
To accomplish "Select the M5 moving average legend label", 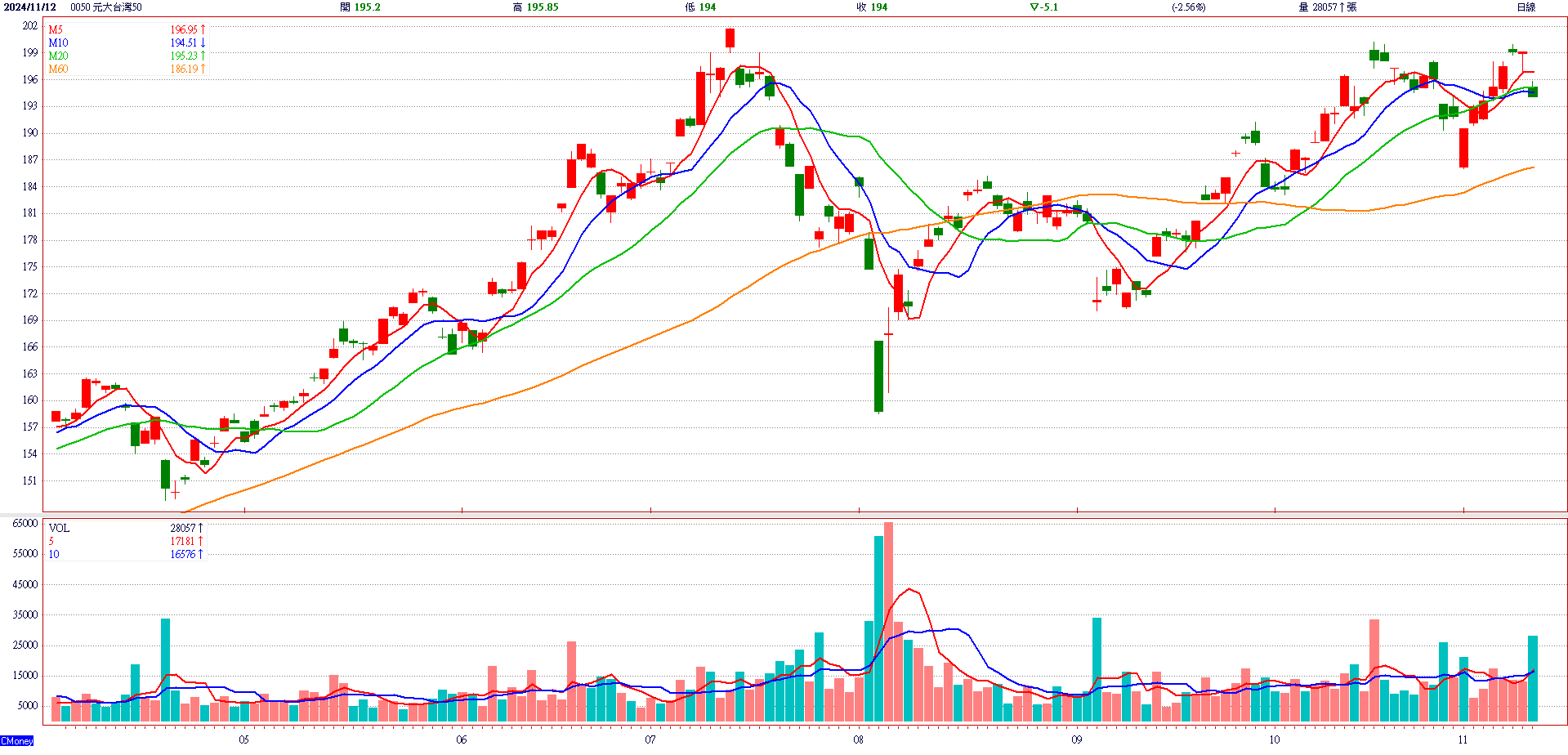I will pos(56,29).
